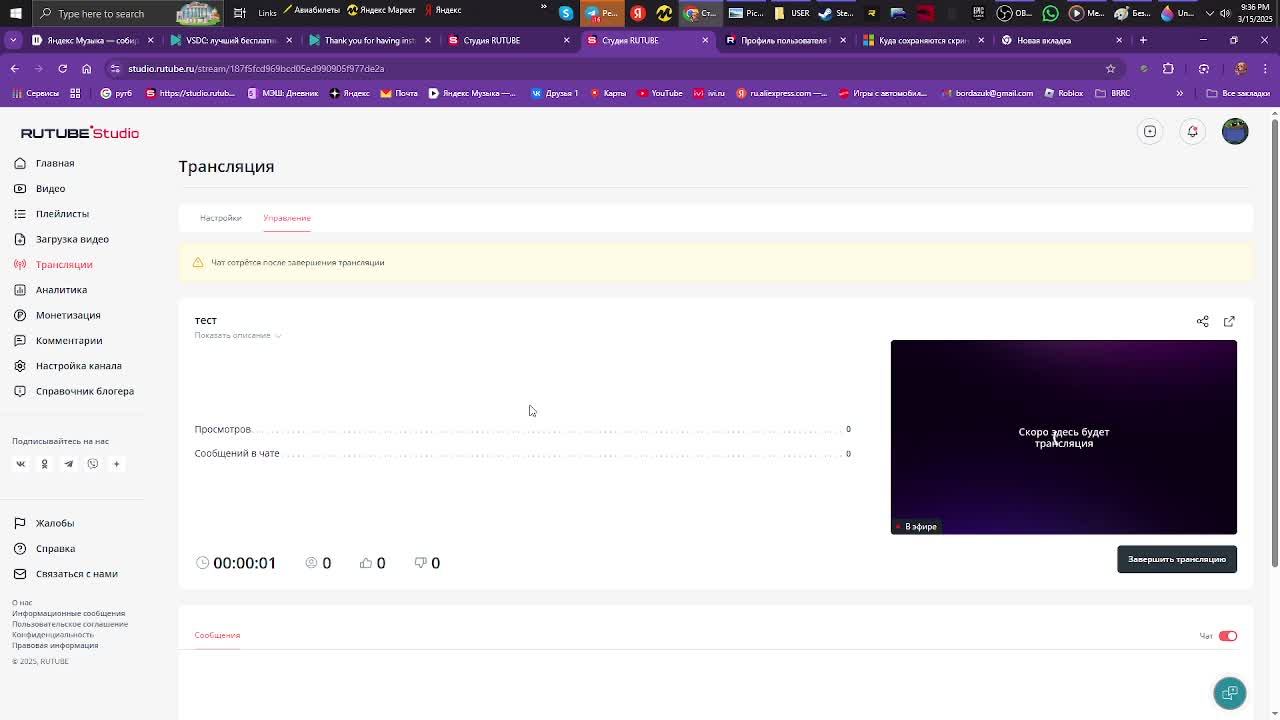The height and width of the screenshot is (720, 1280).
Task: Open notifications bell icon
Action: (1192, 131)
